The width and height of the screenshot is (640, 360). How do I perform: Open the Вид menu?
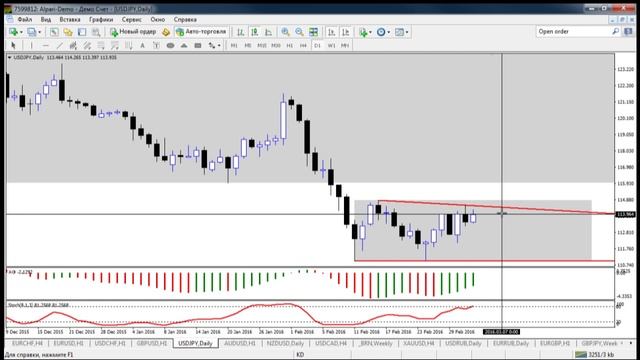coord(46,20)
